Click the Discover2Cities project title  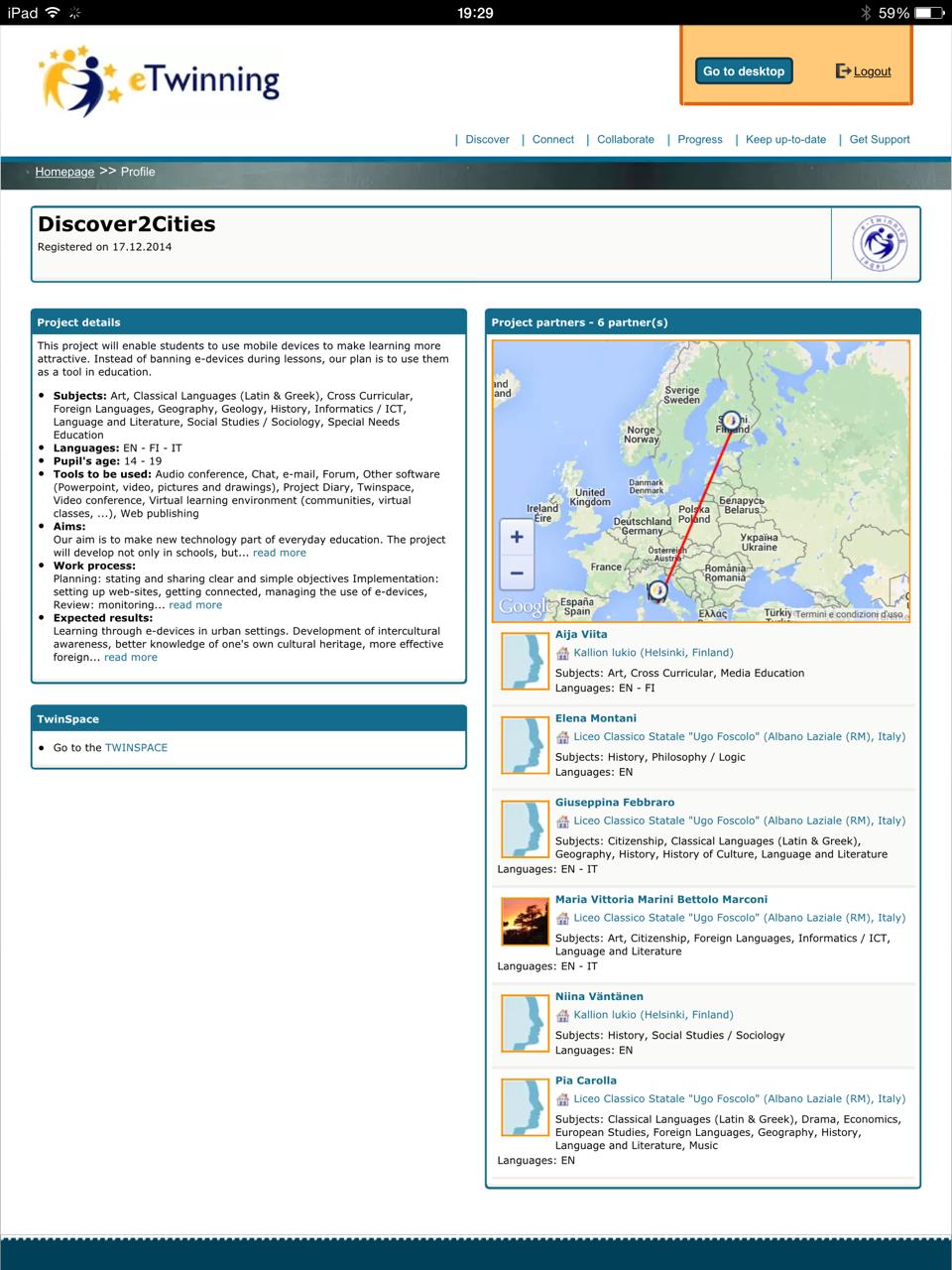pos(126,224)
